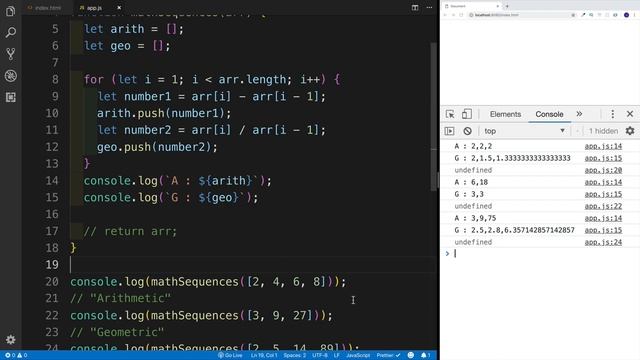Open editor More Actions ellipsis
This screenshot has height=360, width=640.
point(429,7)
